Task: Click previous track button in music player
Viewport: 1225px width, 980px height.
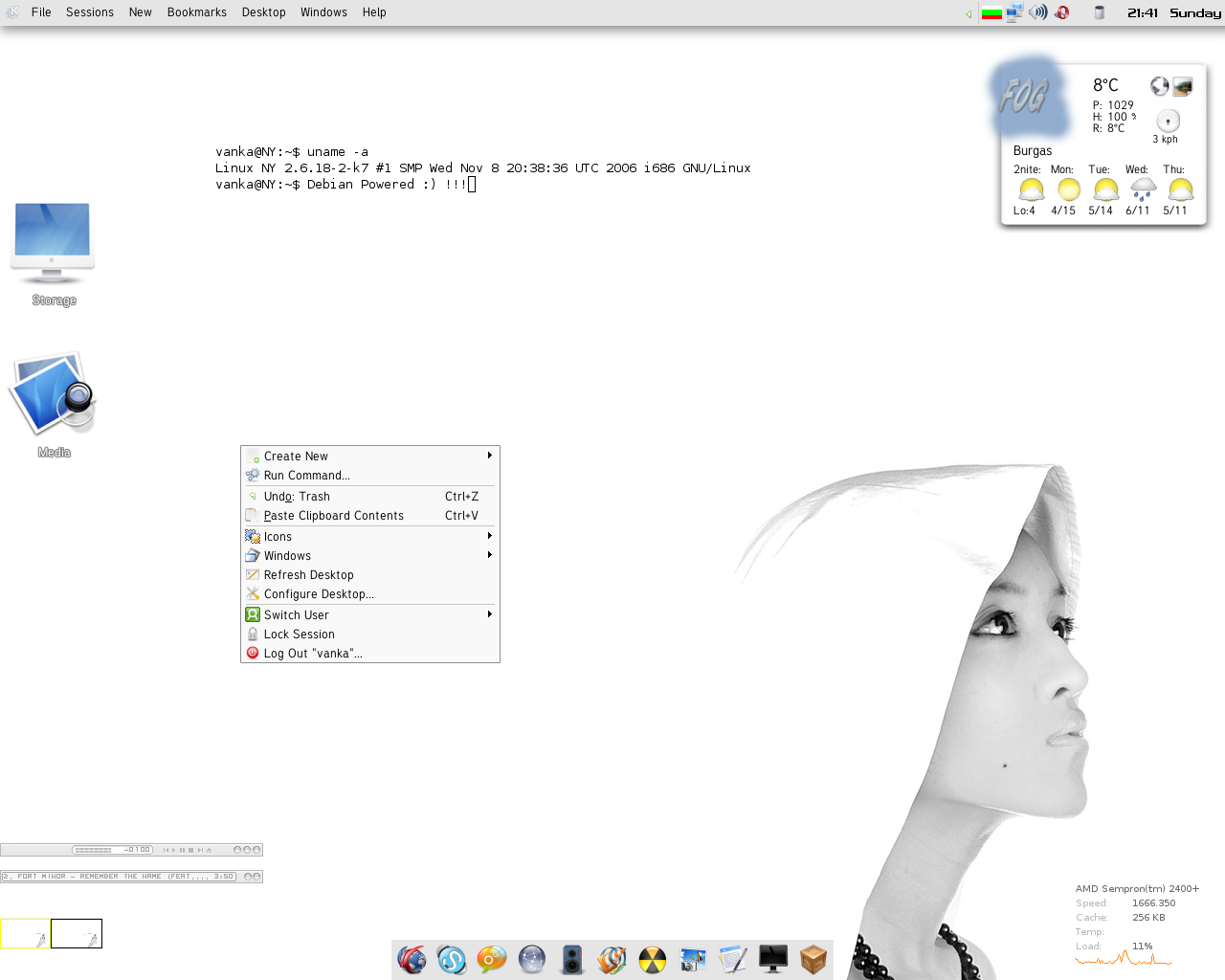Action: click(x=166, y=850)
